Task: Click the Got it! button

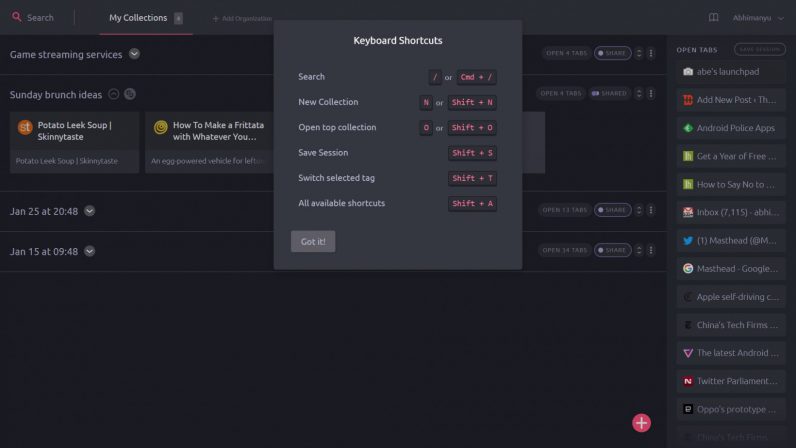Action: click(313, 242)
